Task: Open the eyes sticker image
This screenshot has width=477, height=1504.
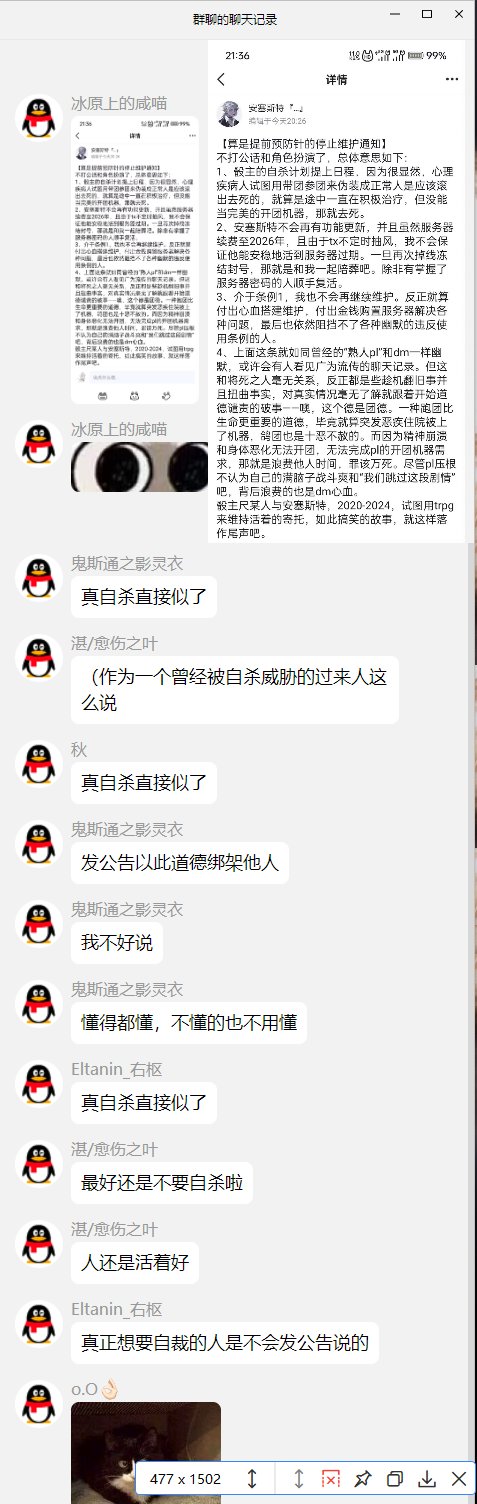Action: 134,467
